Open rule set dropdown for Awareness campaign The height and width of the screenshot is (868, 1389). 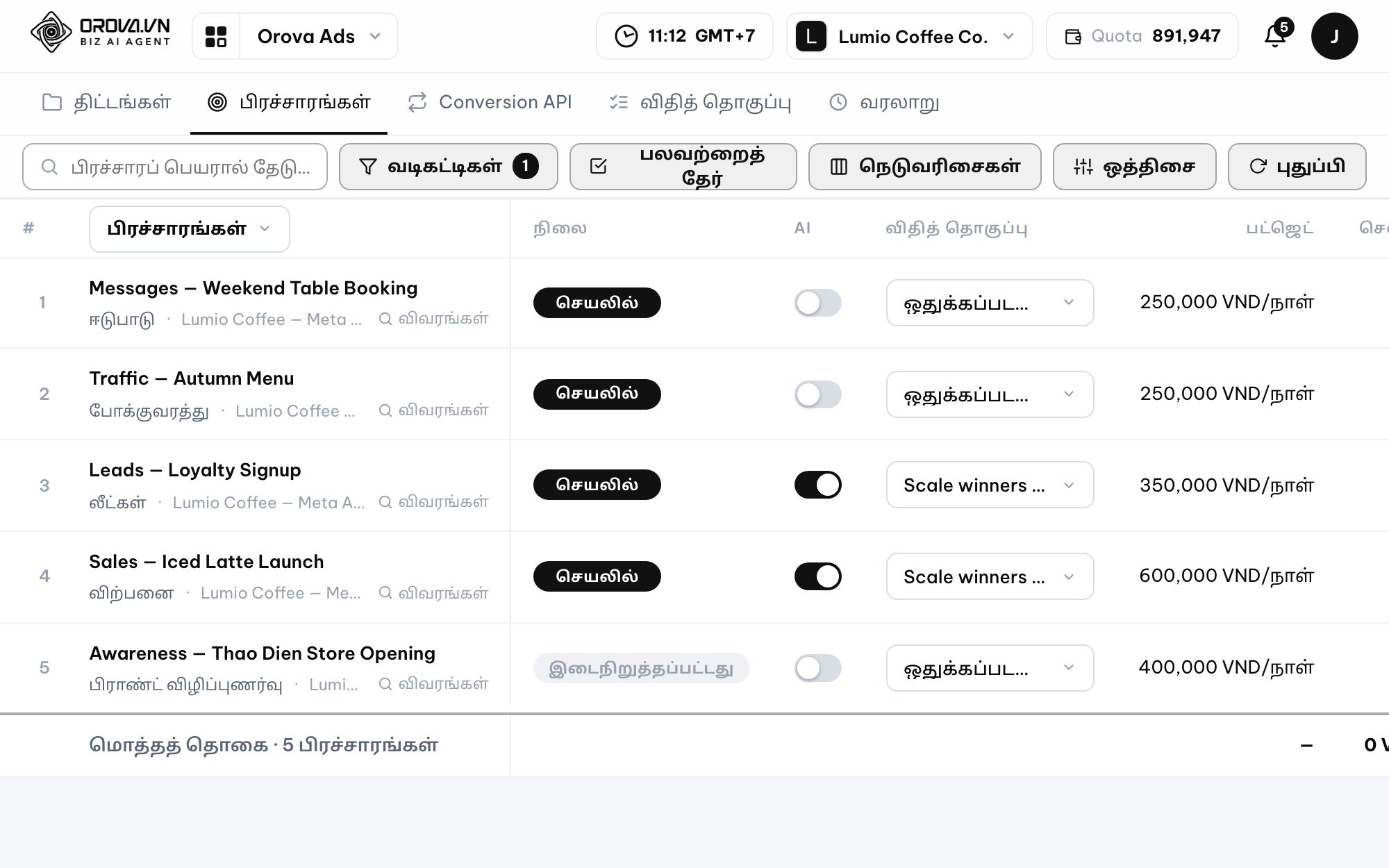coord(990,668)
